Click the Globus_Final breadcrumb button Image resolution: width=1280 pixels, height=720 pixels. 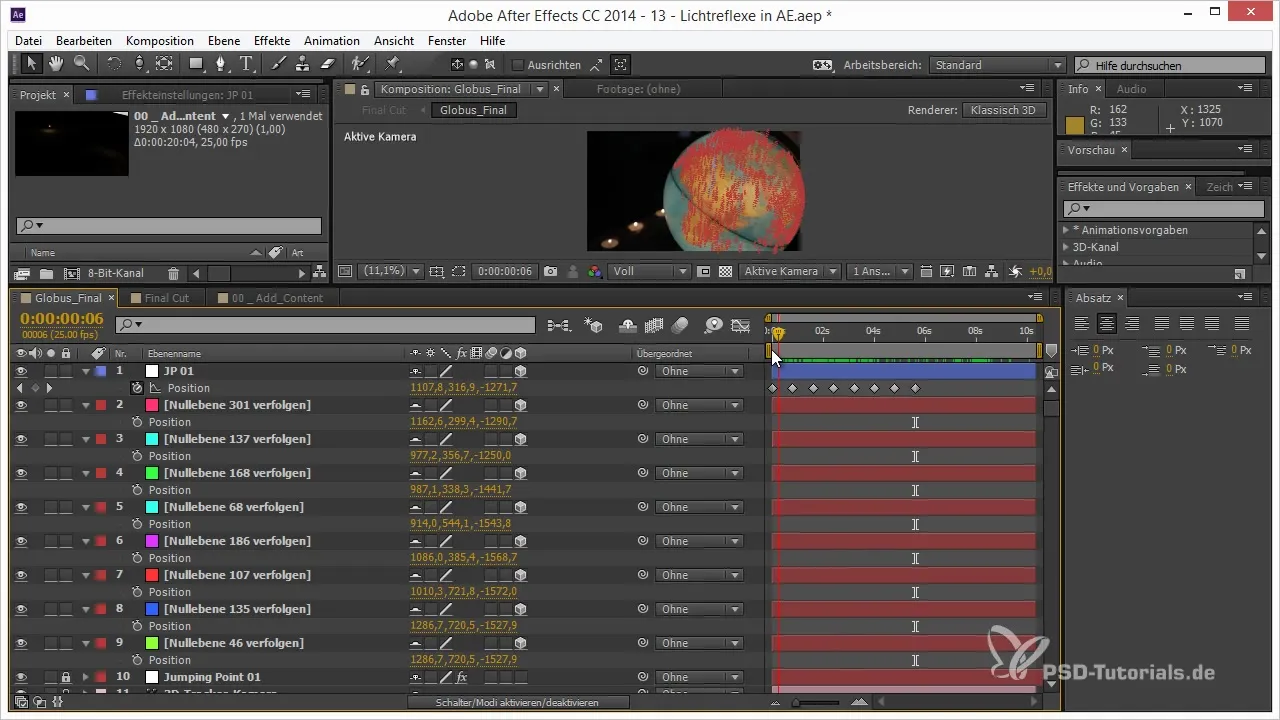[x=474, y=110]
